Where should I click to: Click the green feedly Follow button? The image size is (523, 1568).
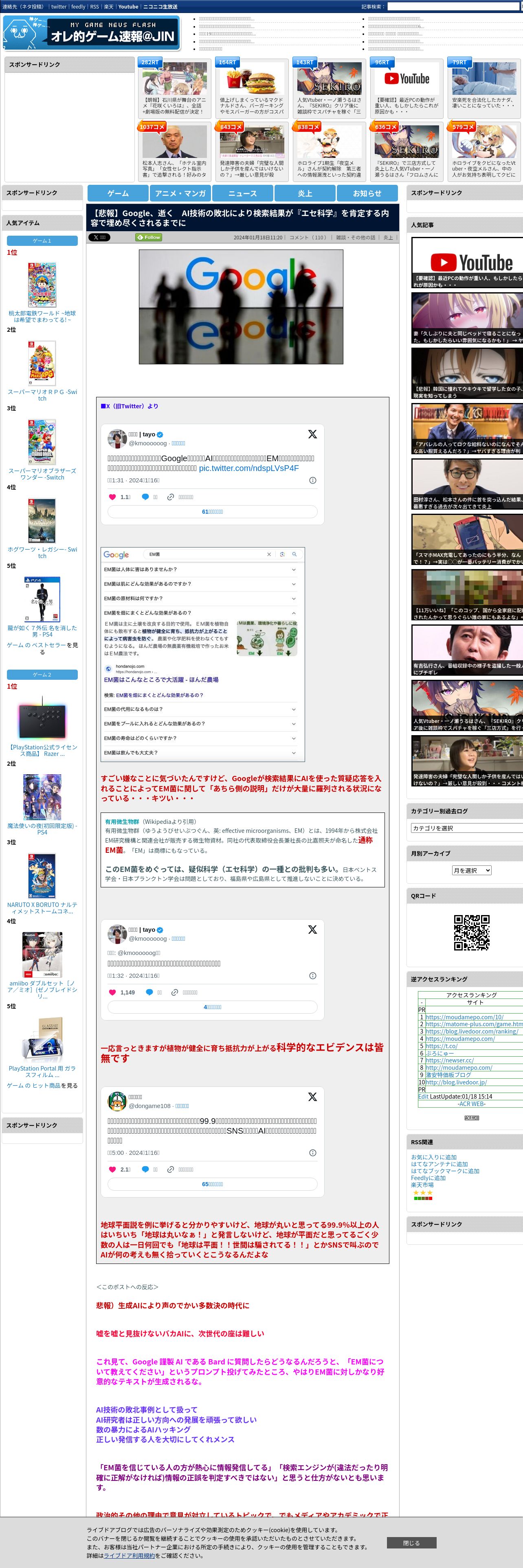149,237
